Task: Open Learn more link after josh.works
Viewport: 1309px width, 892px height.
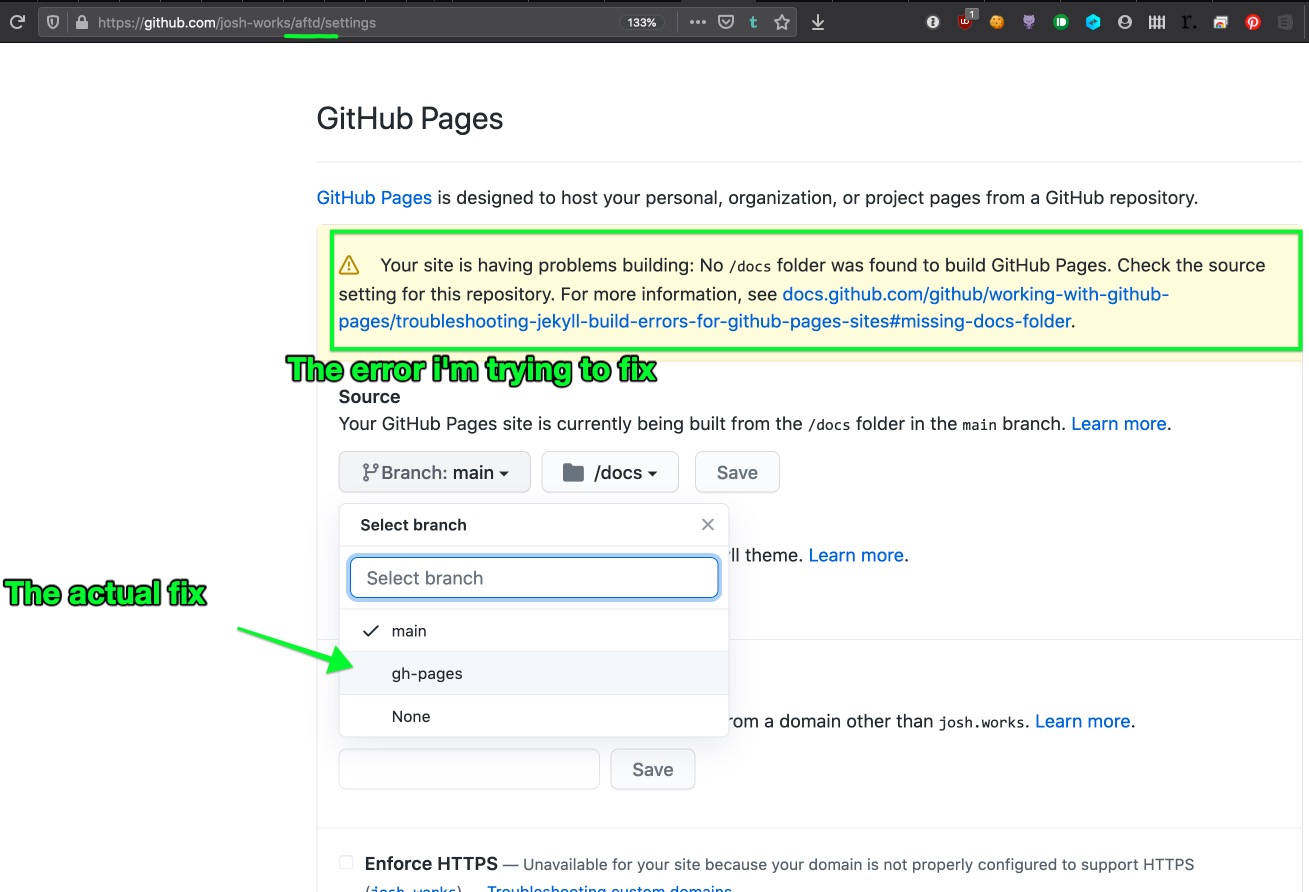Action: (1083, 721)
